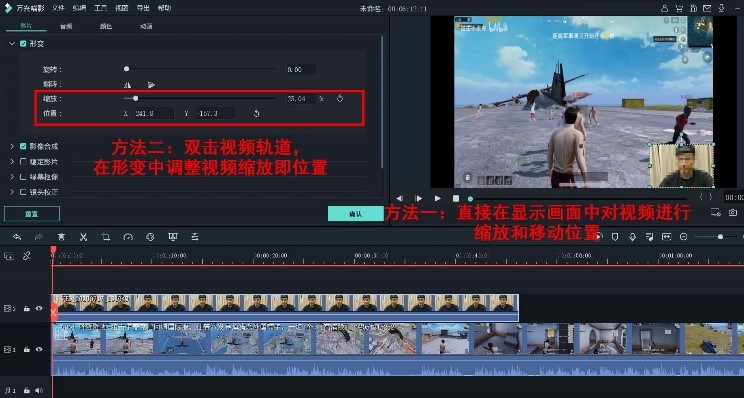Enable the green screen keying checkbox
The width and height of the screenshot is (744, 398).
click(23, 177)
